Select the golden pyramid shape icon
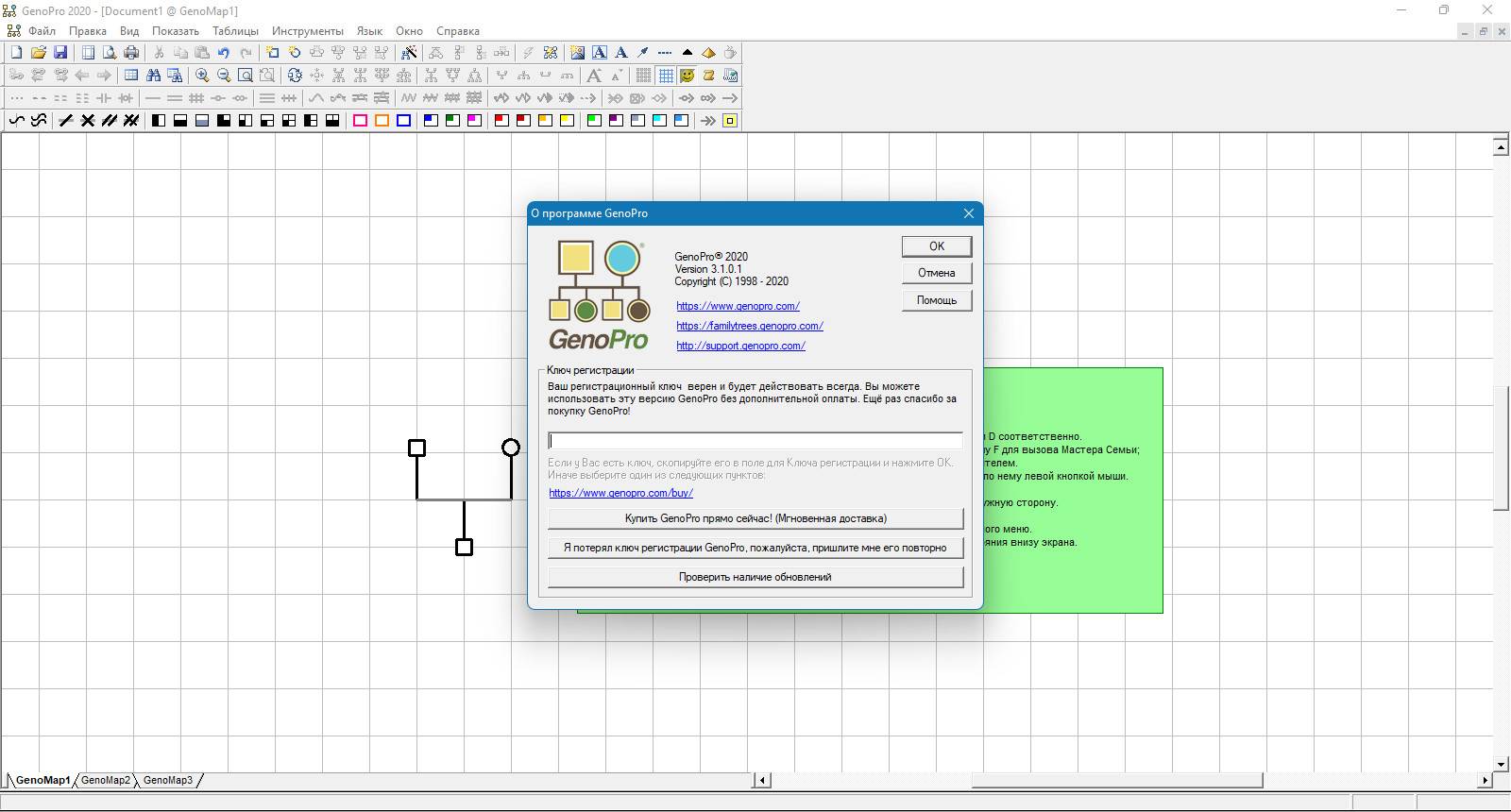1511x812 pixels. (708, 53)
